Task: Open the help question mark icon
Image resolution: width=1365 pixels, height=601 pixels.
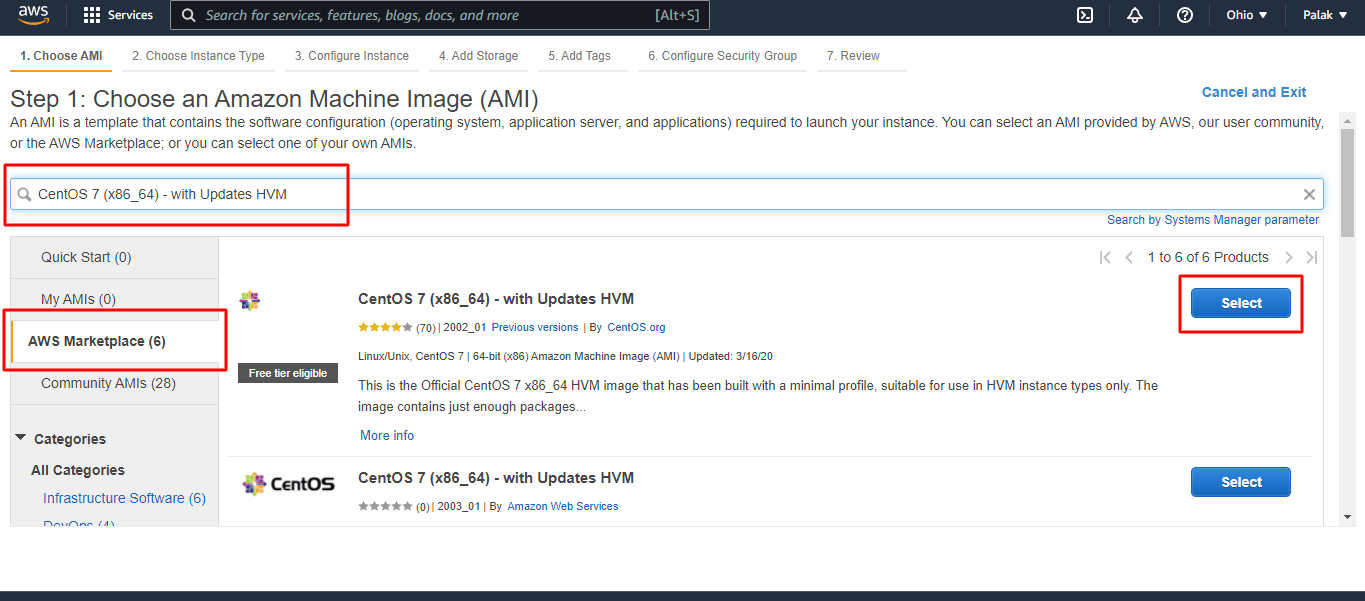Action: tap(1185, 15)
